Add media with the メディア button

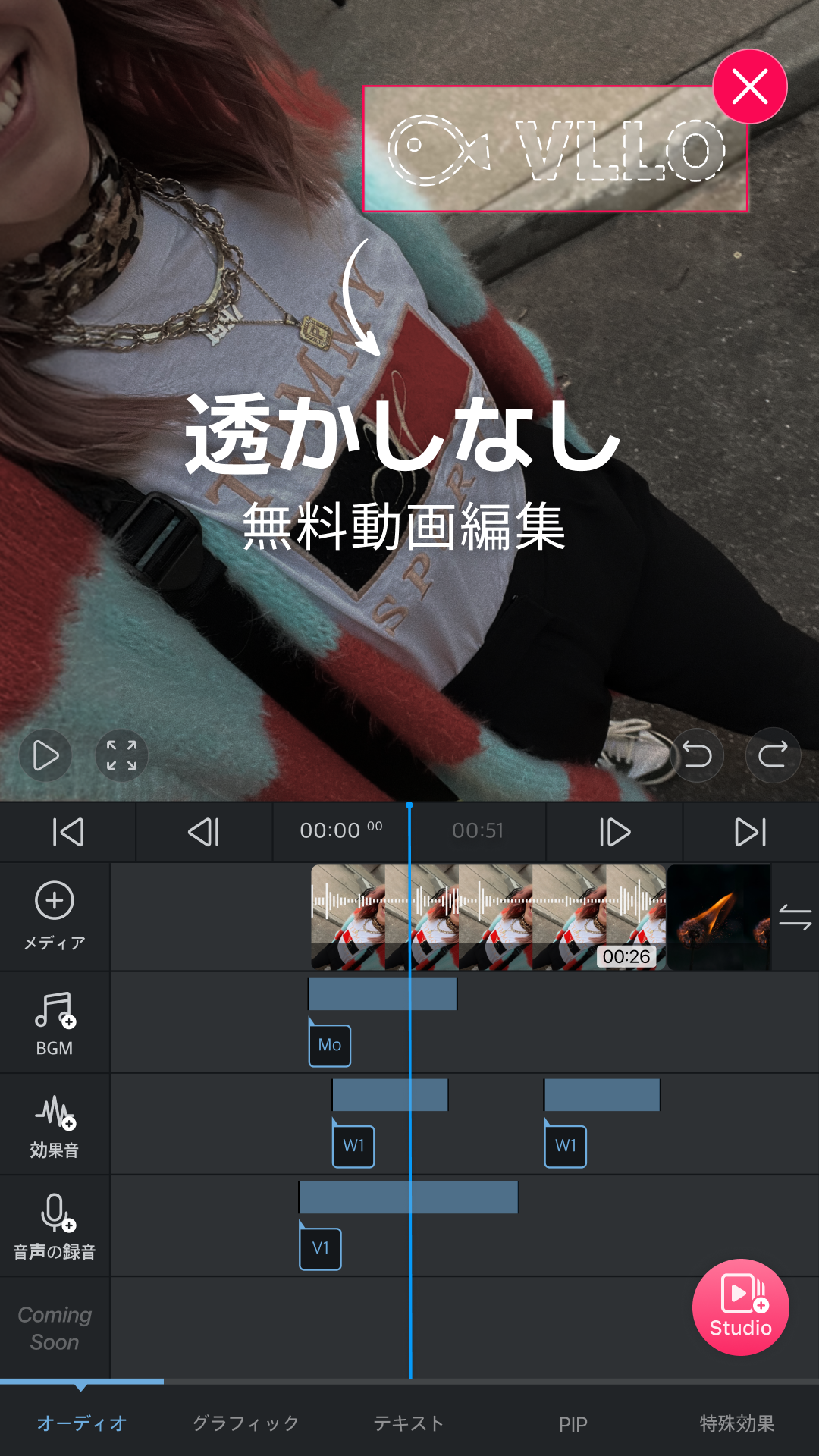coord(55,916)
